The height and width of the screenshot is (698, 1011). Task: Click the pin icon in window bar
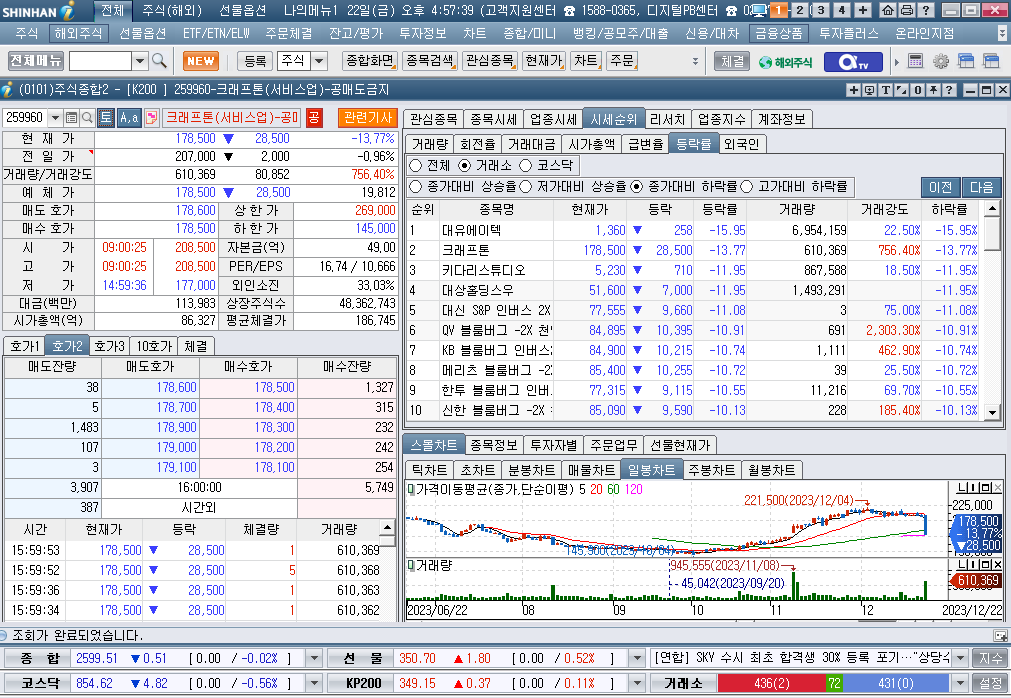click(933, 90)
